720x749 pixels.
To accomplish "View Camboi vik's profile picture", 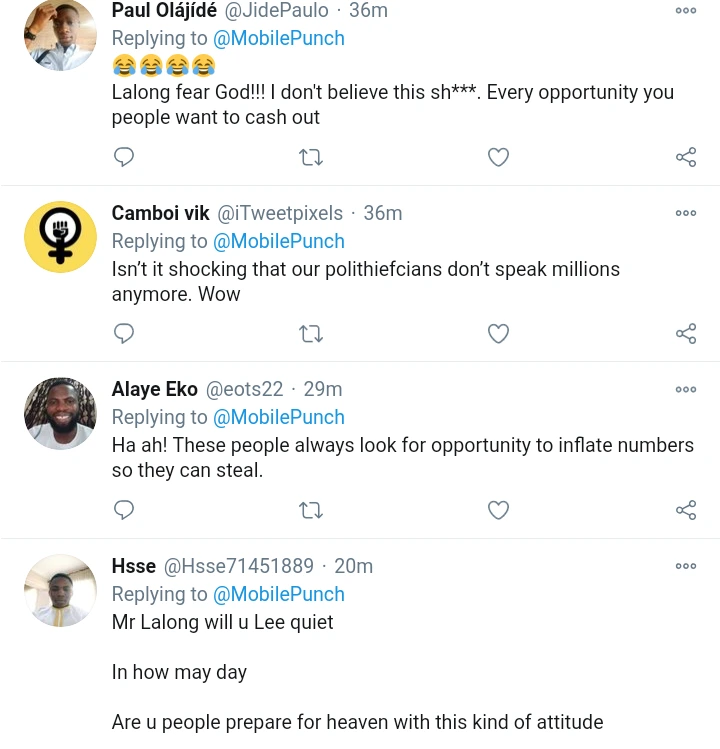I will pos(60,237).
